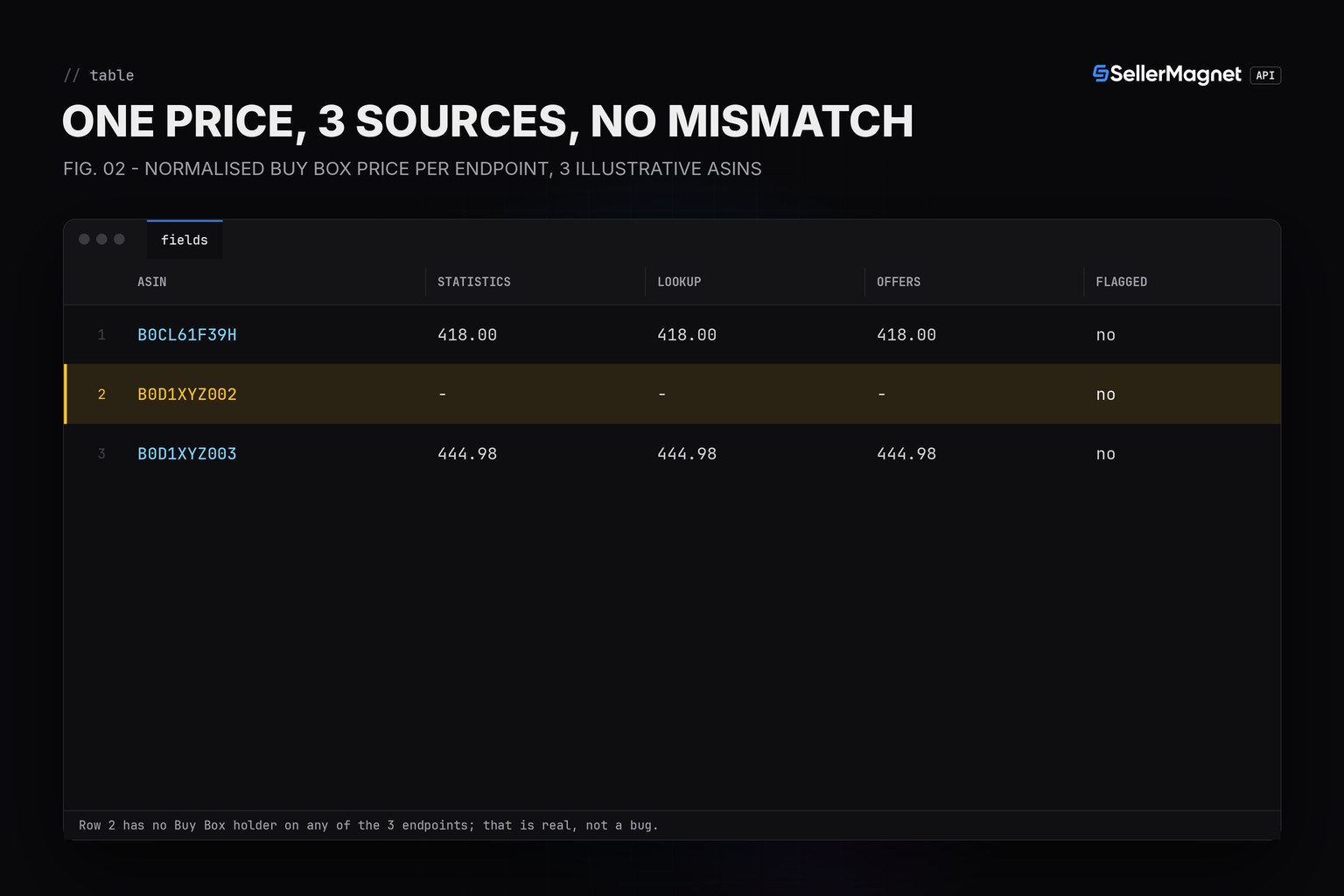This screenshot has height=896, width=1344.
Task: Click the Flagged value for B0CL61F39H
Action: click(1106, 335)
